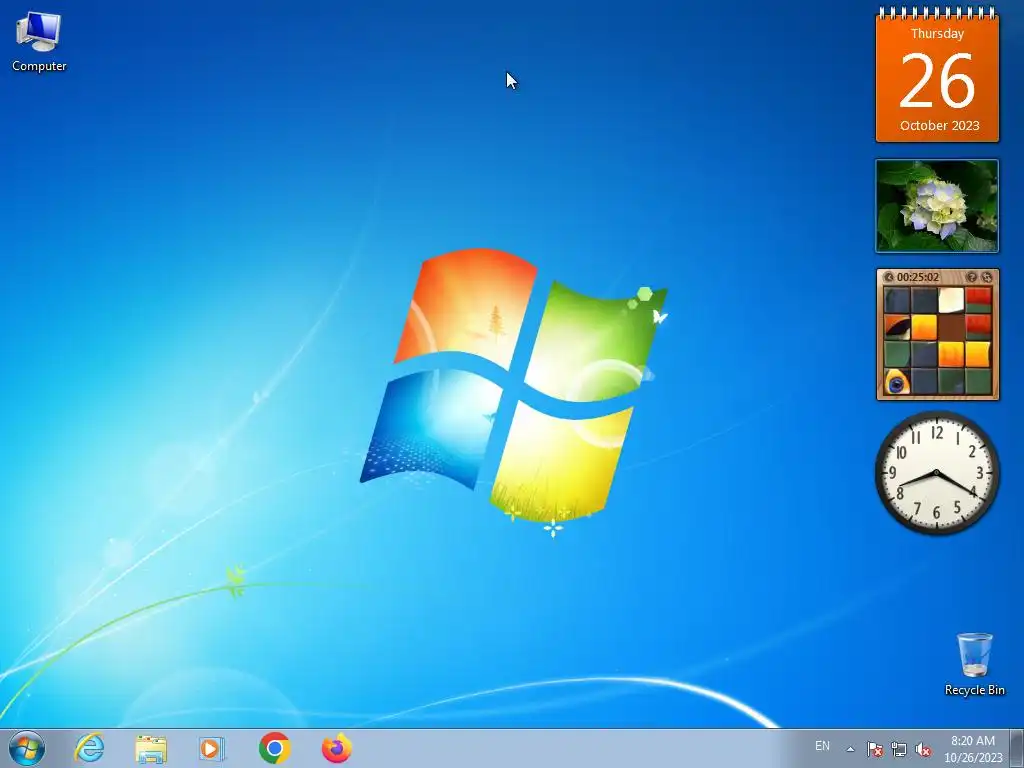
Task: Click the puzzle's question mark icon
Action: tap(972, 278)
